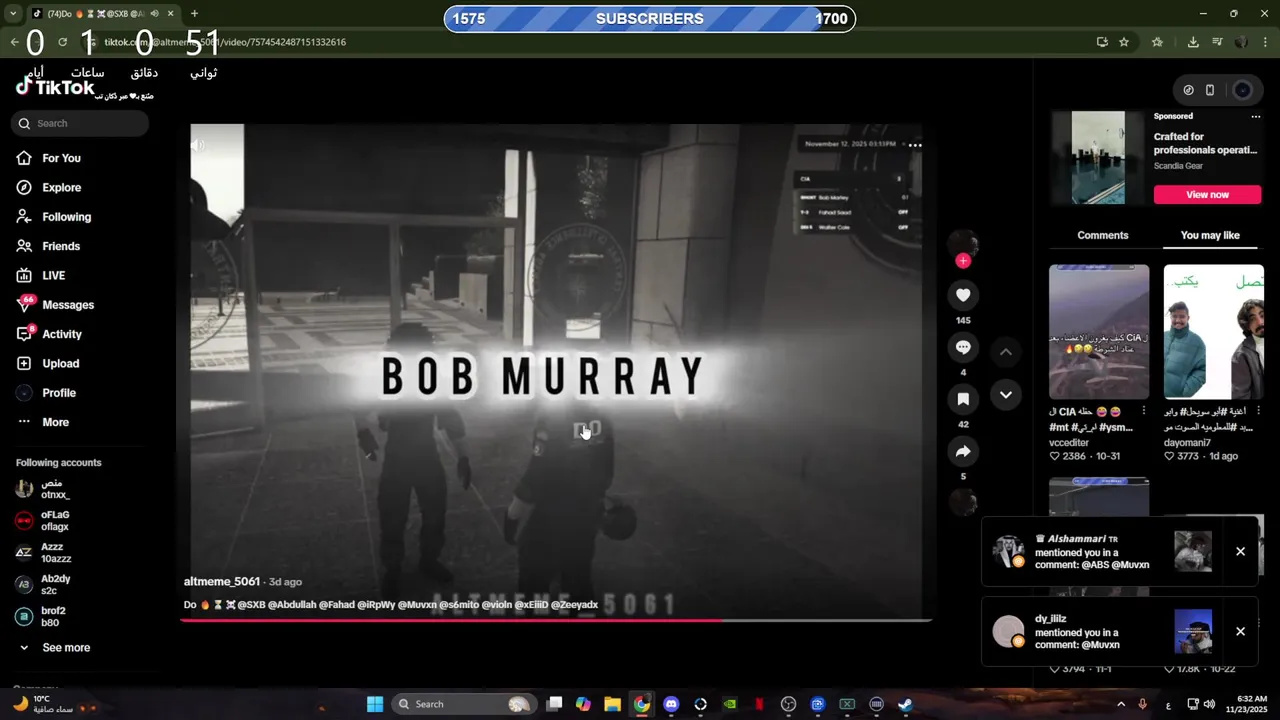Seek on the red video progress bar
Screen dimensions: 1280x720
(x=556, y=620)
